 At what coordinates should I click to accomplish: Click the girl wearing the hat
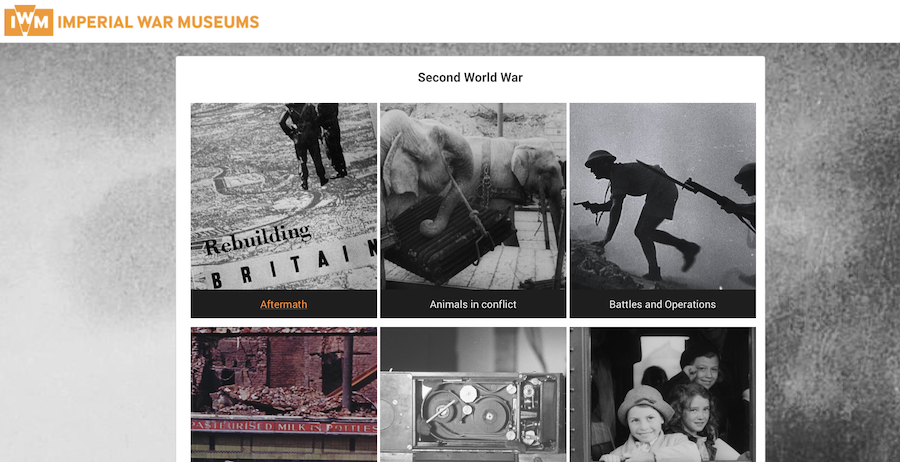(648, 424)
